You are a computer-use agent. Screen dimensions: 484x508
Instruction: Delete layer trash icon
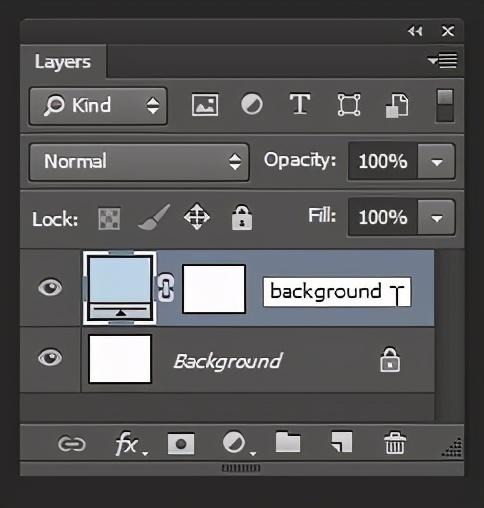pos(395,443)
